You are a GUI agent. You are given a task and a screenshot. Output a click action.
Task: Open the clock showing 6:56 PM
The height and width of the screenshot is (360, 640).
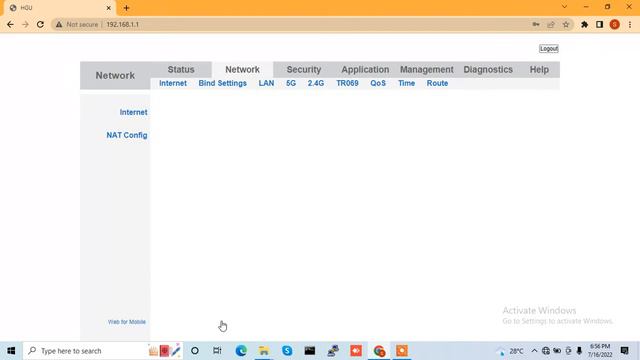click(x=600, y=351)
